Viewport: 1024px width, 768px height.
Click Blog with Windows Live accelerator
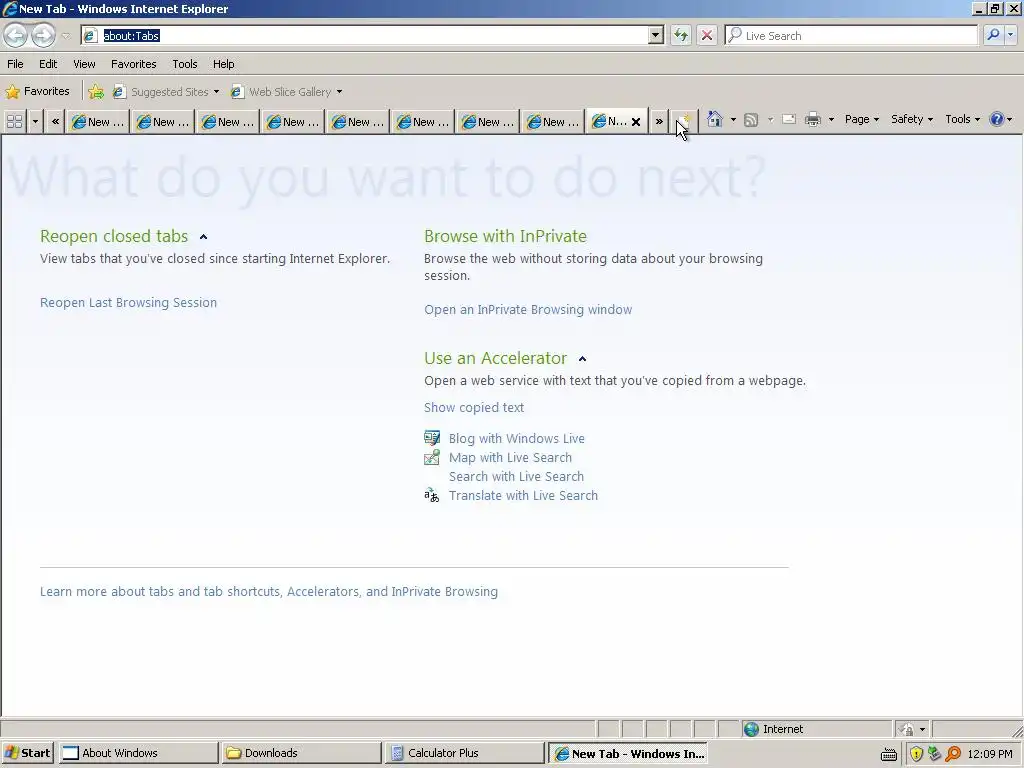(517, 439)
